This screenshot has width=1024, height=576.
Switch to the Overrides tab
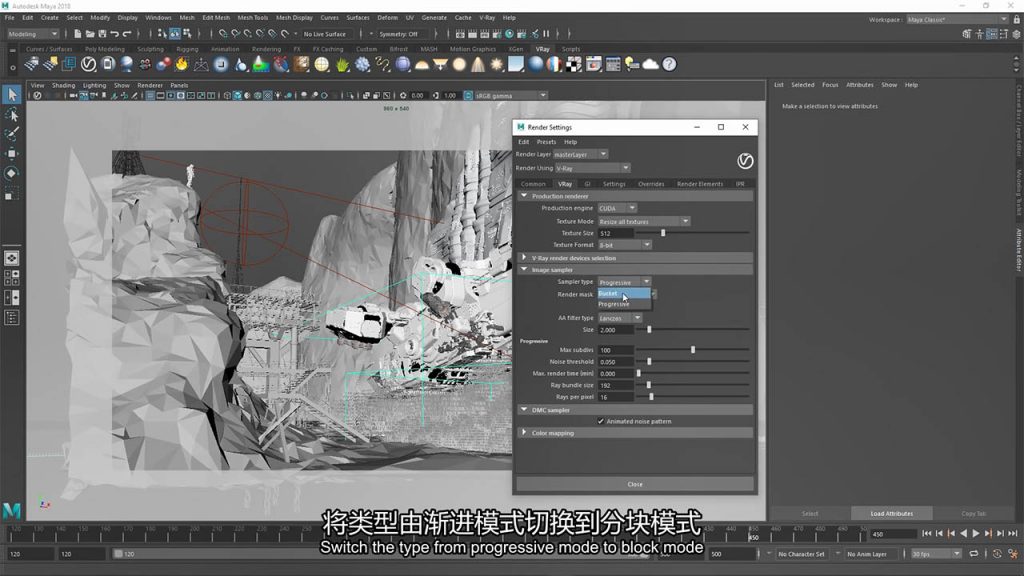pos(650,184)
